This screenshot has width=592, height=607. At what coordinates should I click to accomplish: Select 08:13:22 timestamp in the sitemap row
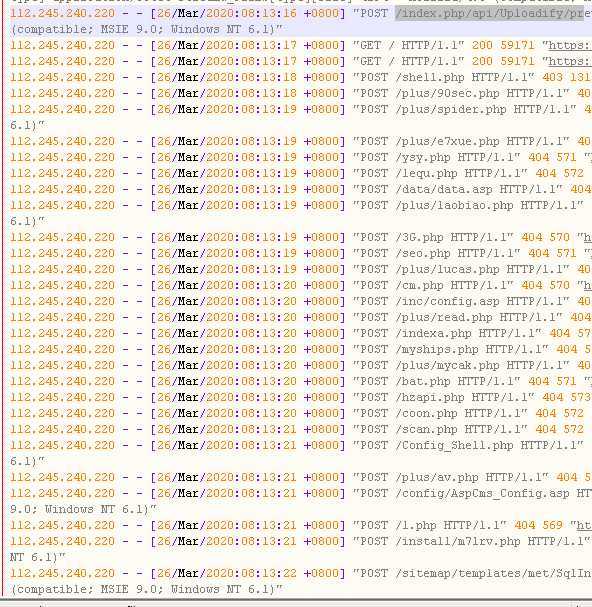[x=269, y=573]
